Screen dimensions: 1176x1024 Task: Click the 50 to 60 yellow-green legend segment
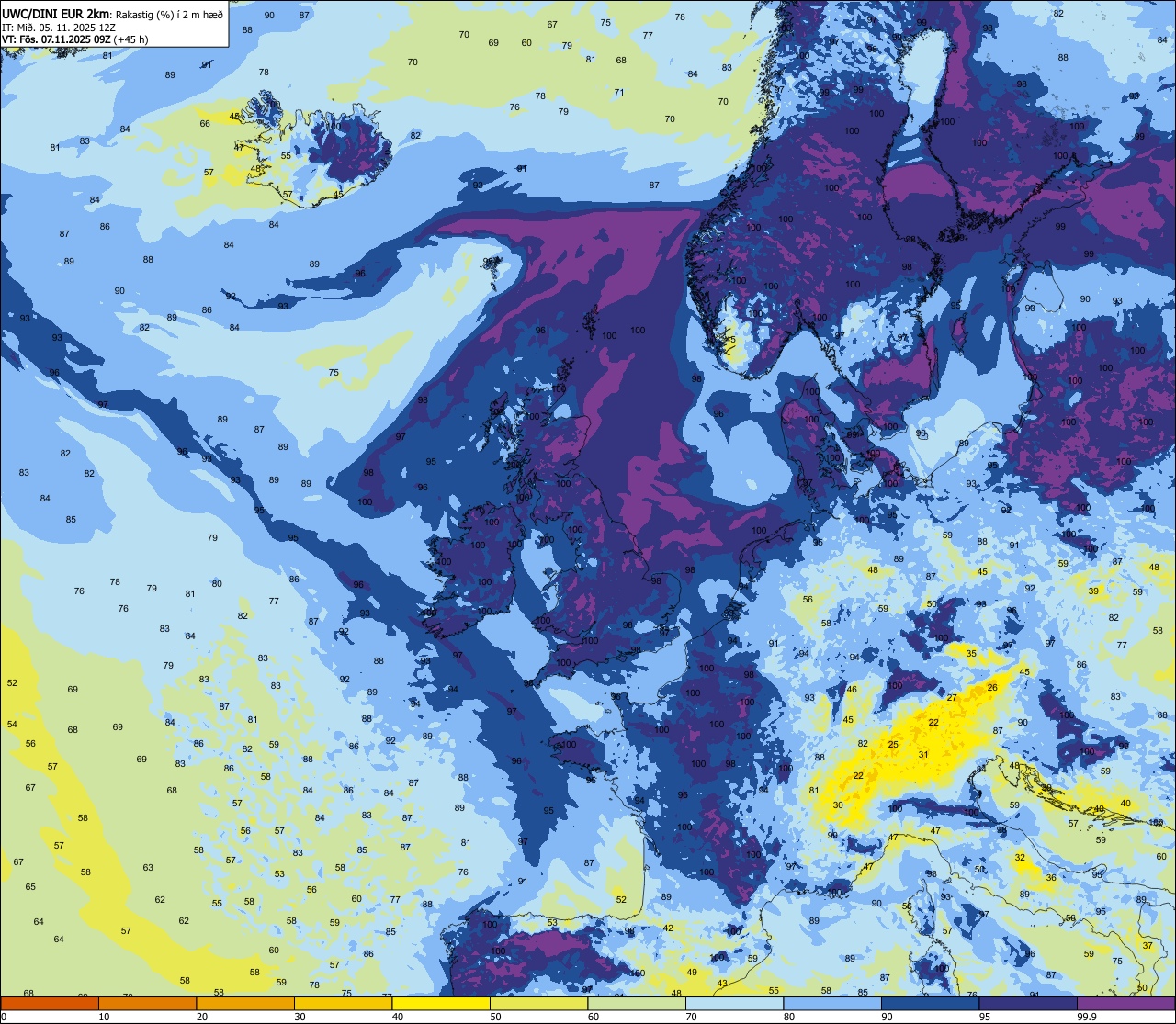pyautogui.click(x=538, y=1003)
